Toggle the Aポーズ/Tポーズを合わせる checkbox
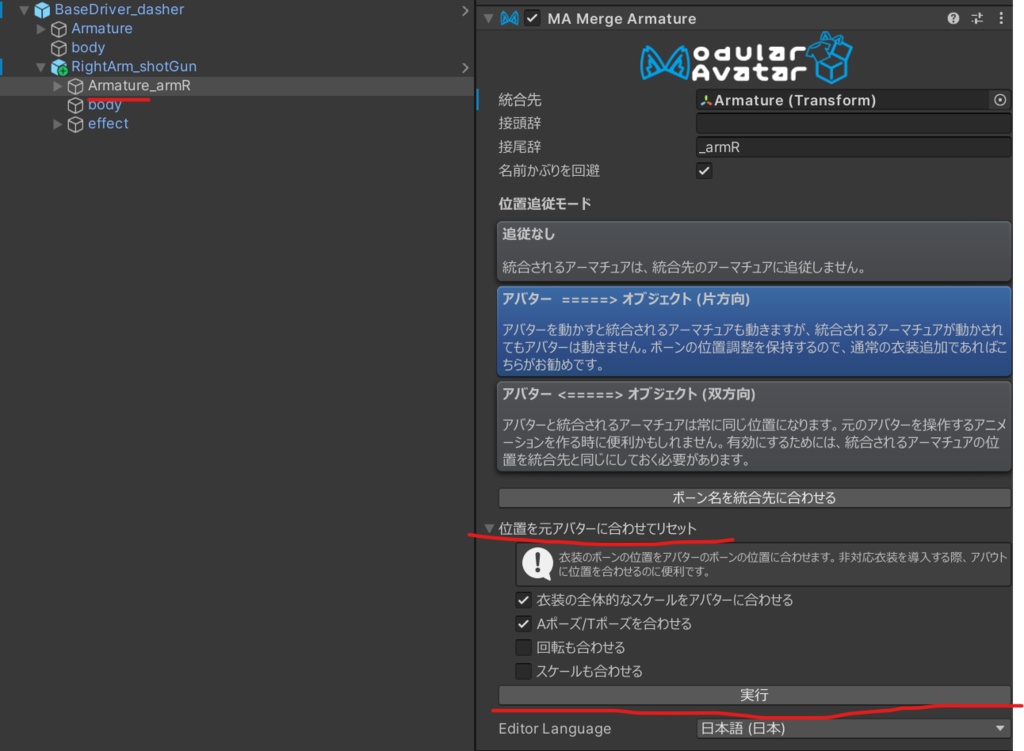The image size is (1024, 751). (523, 624)
